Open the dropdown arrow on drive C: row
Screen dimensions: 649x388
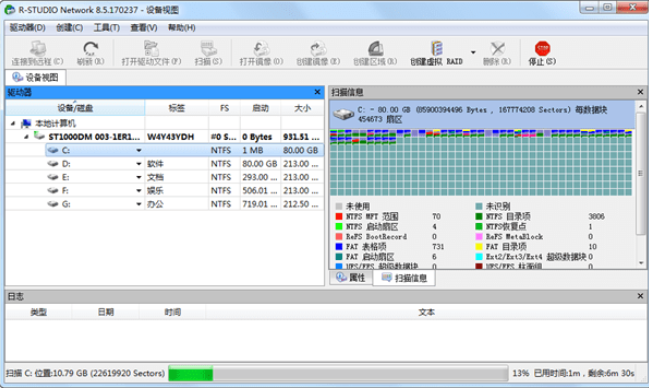click(x=139, y=150)
